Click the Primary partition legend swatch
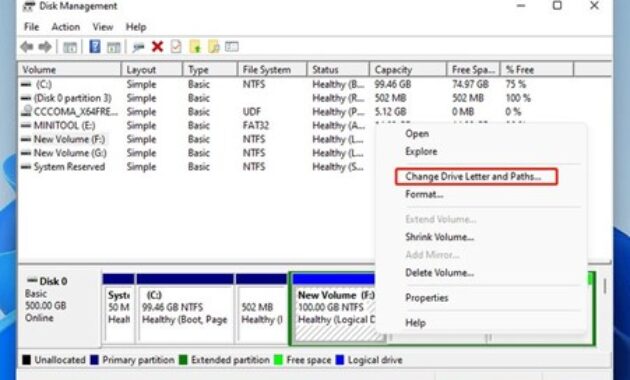Screen dimensions: 630x380 [x=94, y=360]
